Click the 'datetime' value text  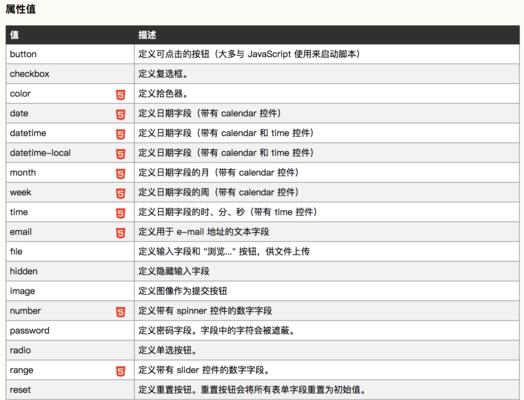click(28, 133)
